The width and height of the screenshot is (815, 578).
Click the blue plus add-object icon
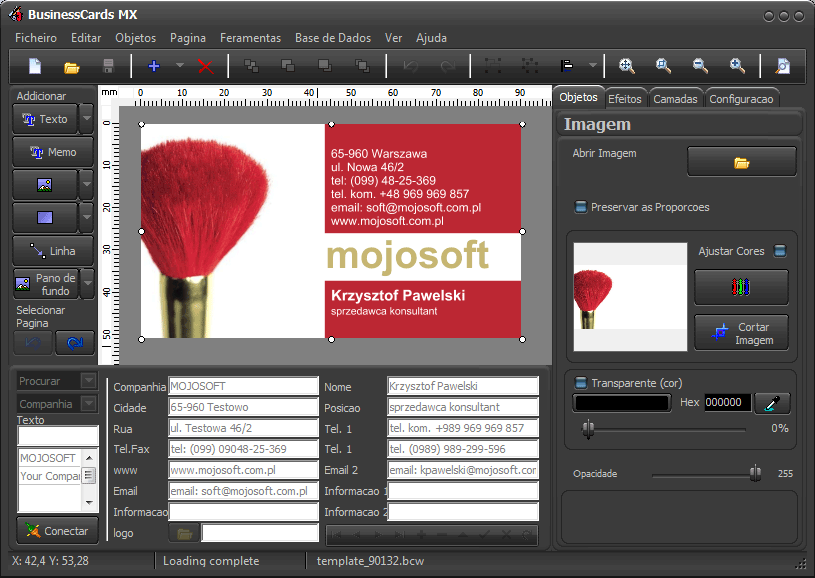[x=154, y=66]
